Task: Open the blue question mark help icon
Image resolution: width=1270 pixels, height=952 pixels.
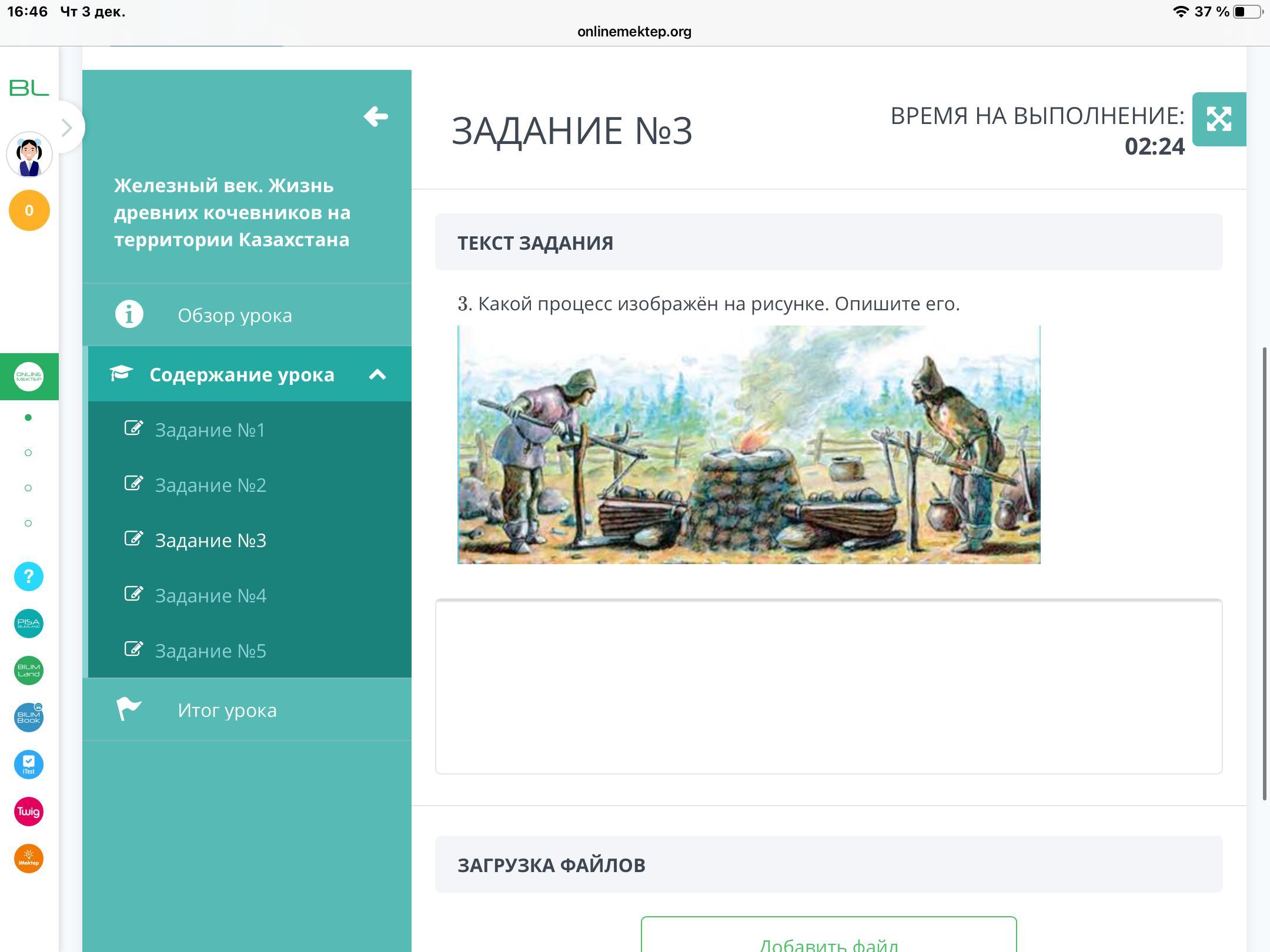Action: click(x=29, y=576)
